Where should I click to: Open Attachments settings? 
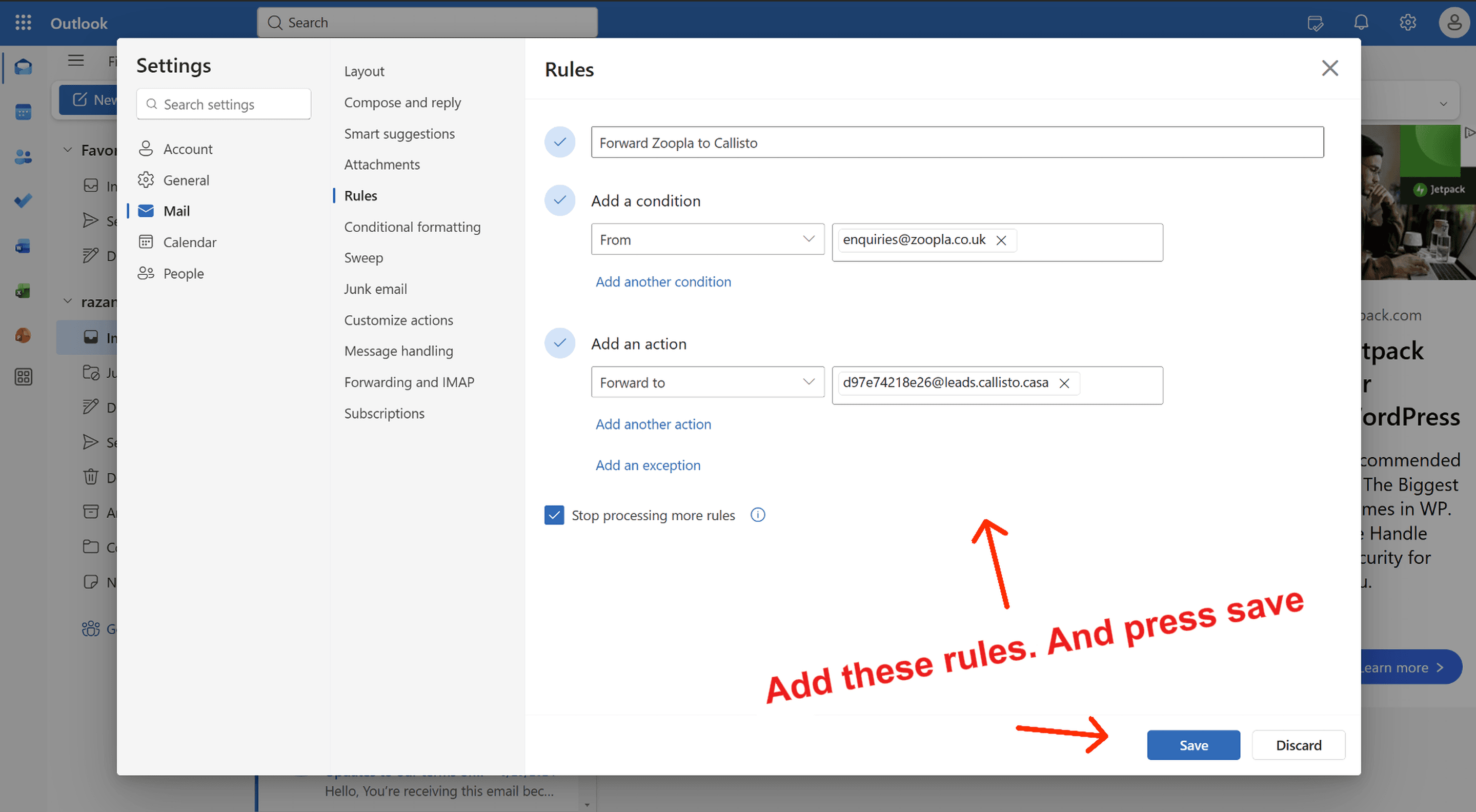pyautogui.click(x=381, y=165)
